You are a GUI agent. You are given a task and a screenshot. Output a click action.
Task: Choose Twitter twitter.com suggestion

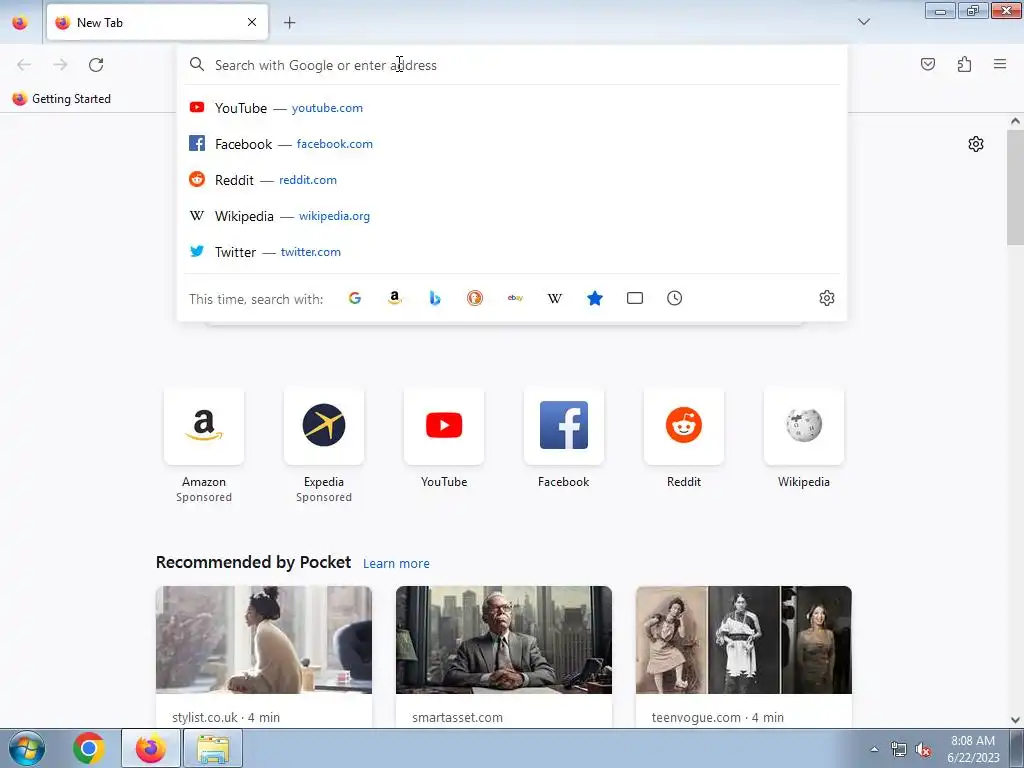click(511, 252)
